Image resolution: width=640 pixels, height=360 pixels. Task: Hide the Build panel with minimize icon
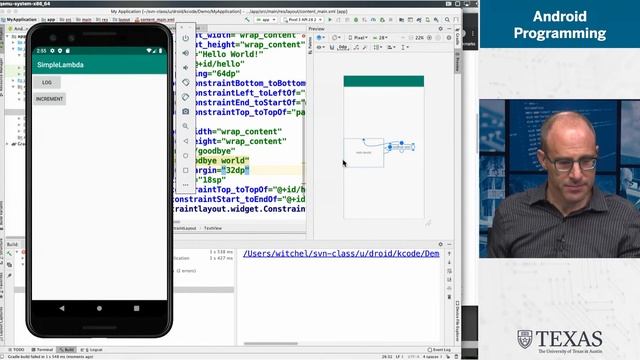coord(449,244)
